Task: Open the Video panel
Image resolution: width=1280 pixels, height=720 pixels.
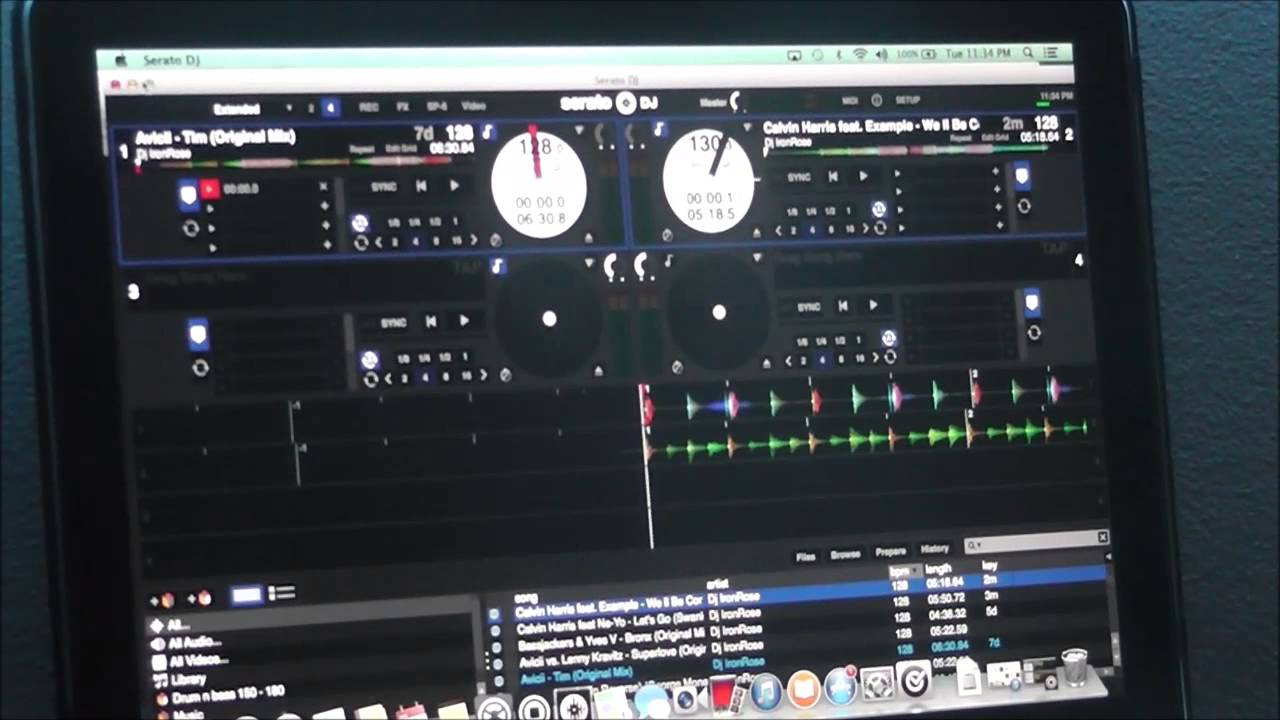Action: tap(473, 106)
